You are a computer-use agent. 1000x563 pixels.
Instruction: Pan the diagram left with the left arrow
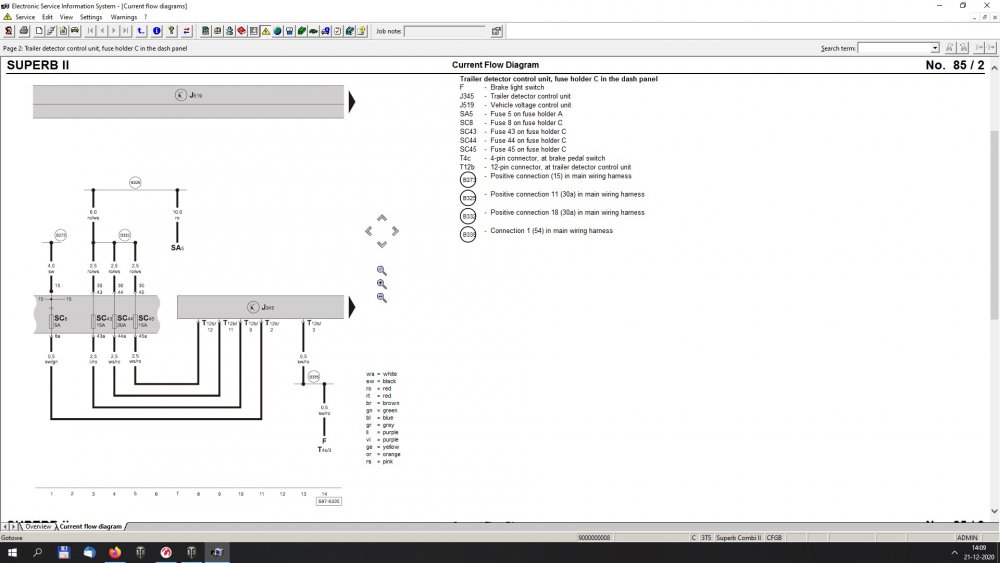pos(369,231)
